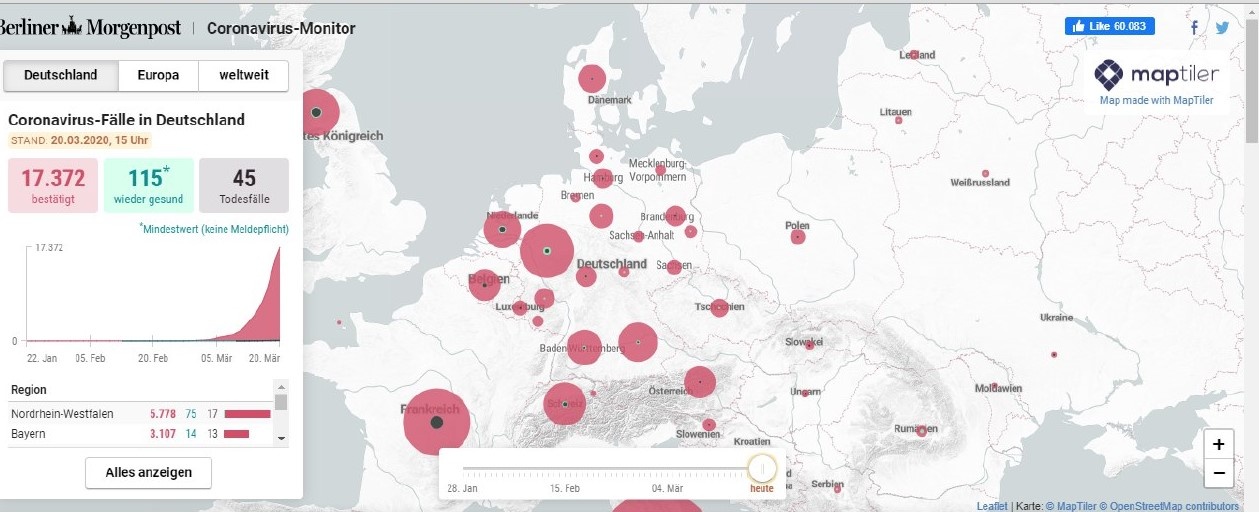Click the Berliner Morgenpost logo
This screenshot has height=512, width=1259.
click(x=90, y=27)
